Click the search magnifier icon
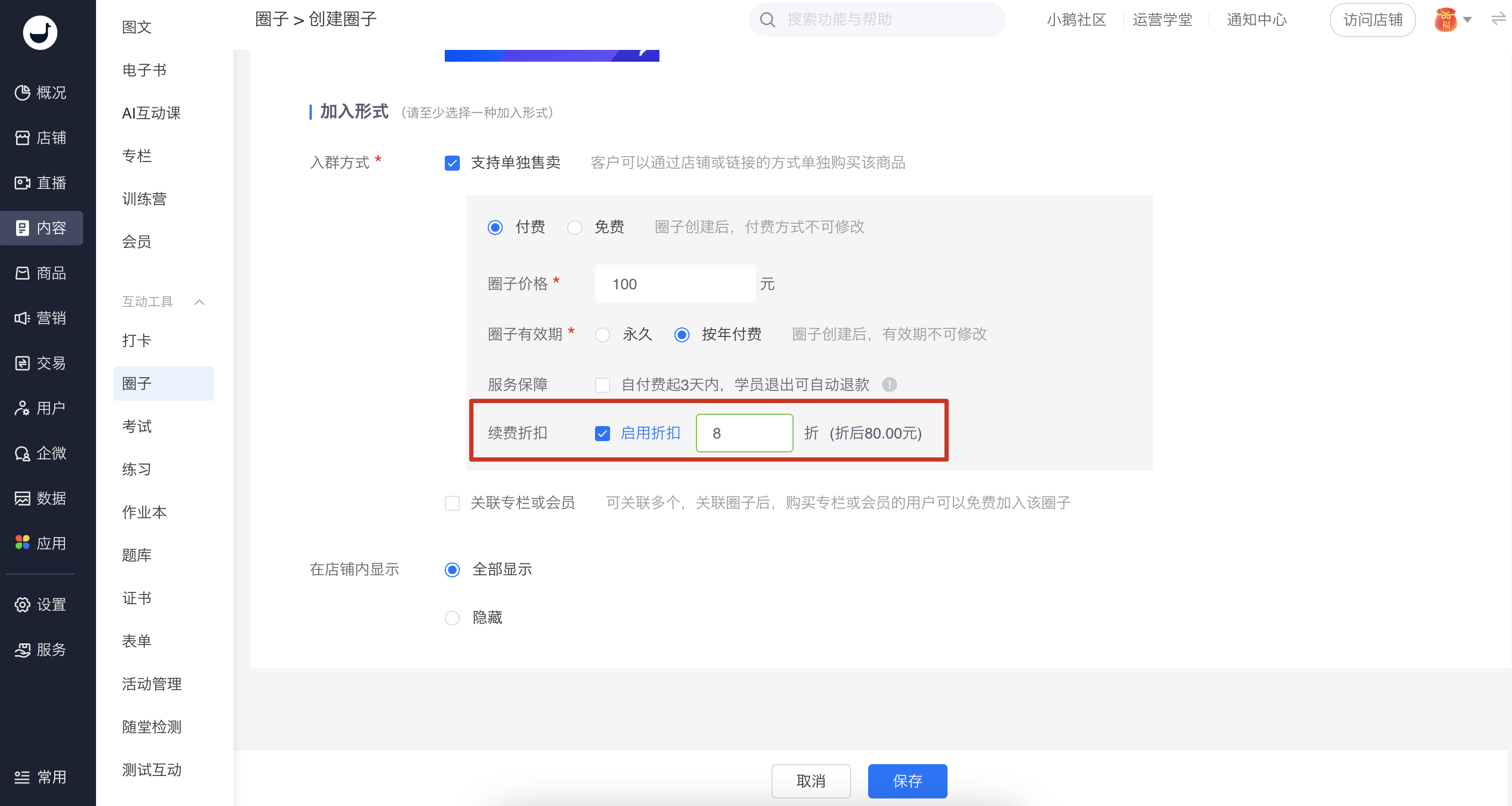The image size is (1512, 806). tap(767, 20)
